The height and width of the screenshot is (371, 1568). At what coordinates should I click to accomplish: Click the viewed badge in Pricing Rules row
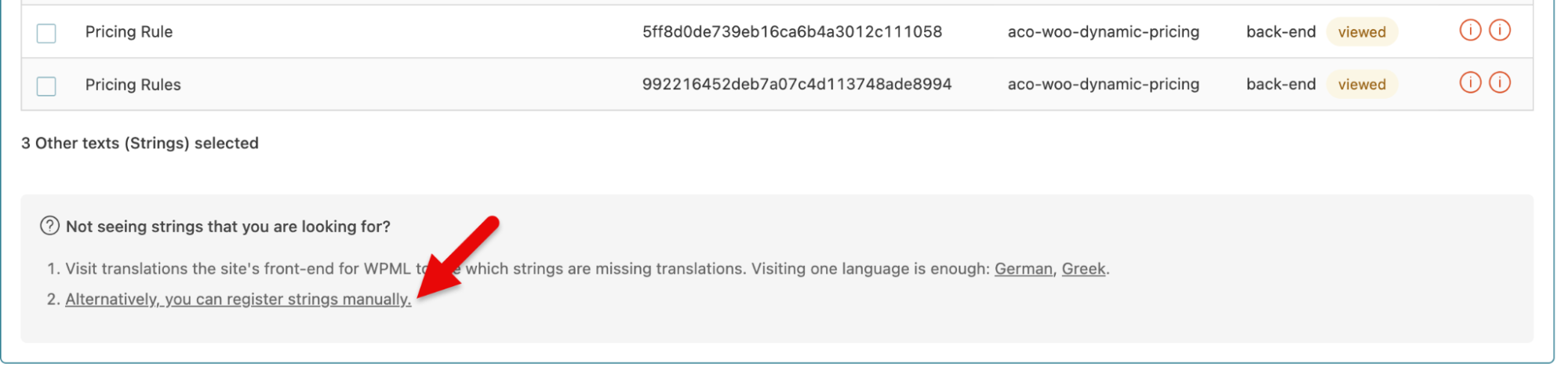pos(1362,85)
